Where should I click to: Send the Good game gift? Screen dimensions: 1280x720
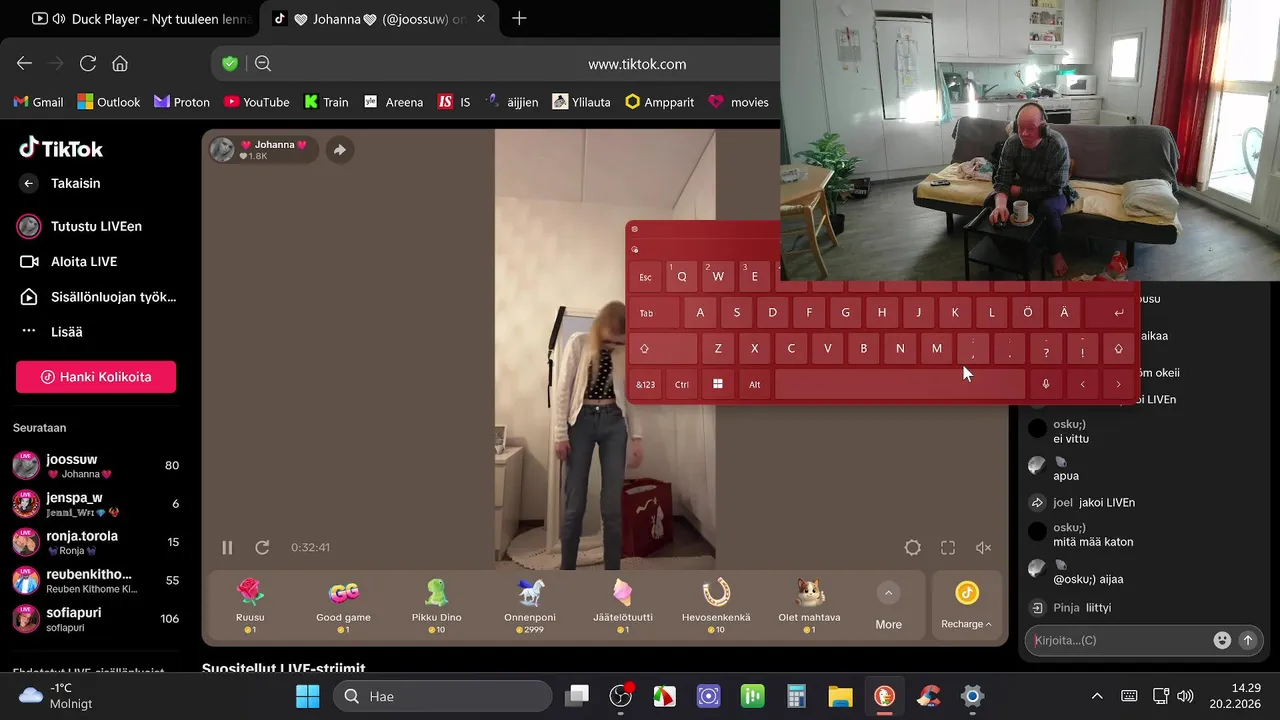coord(343,606)
